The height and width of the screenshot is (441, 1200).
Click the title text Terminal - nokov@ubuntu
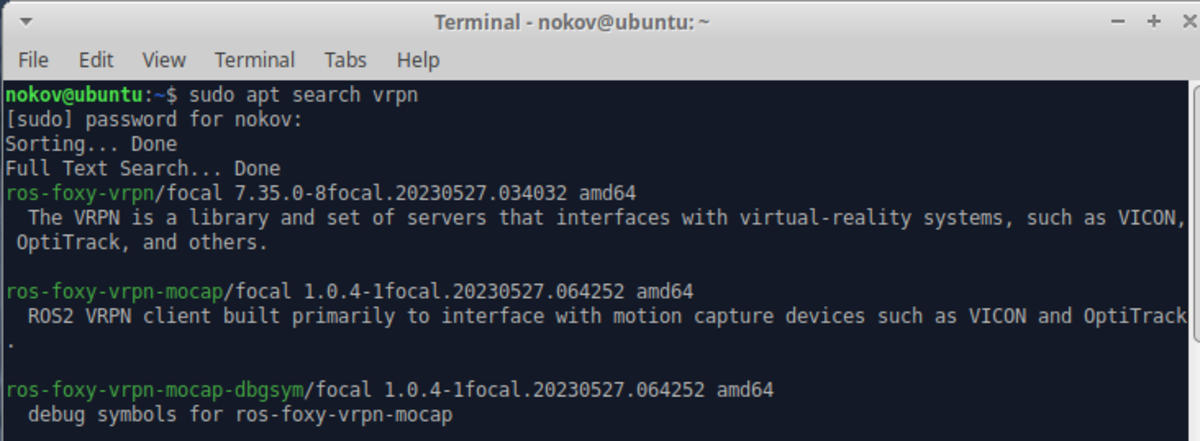click(x=571, y=22)
